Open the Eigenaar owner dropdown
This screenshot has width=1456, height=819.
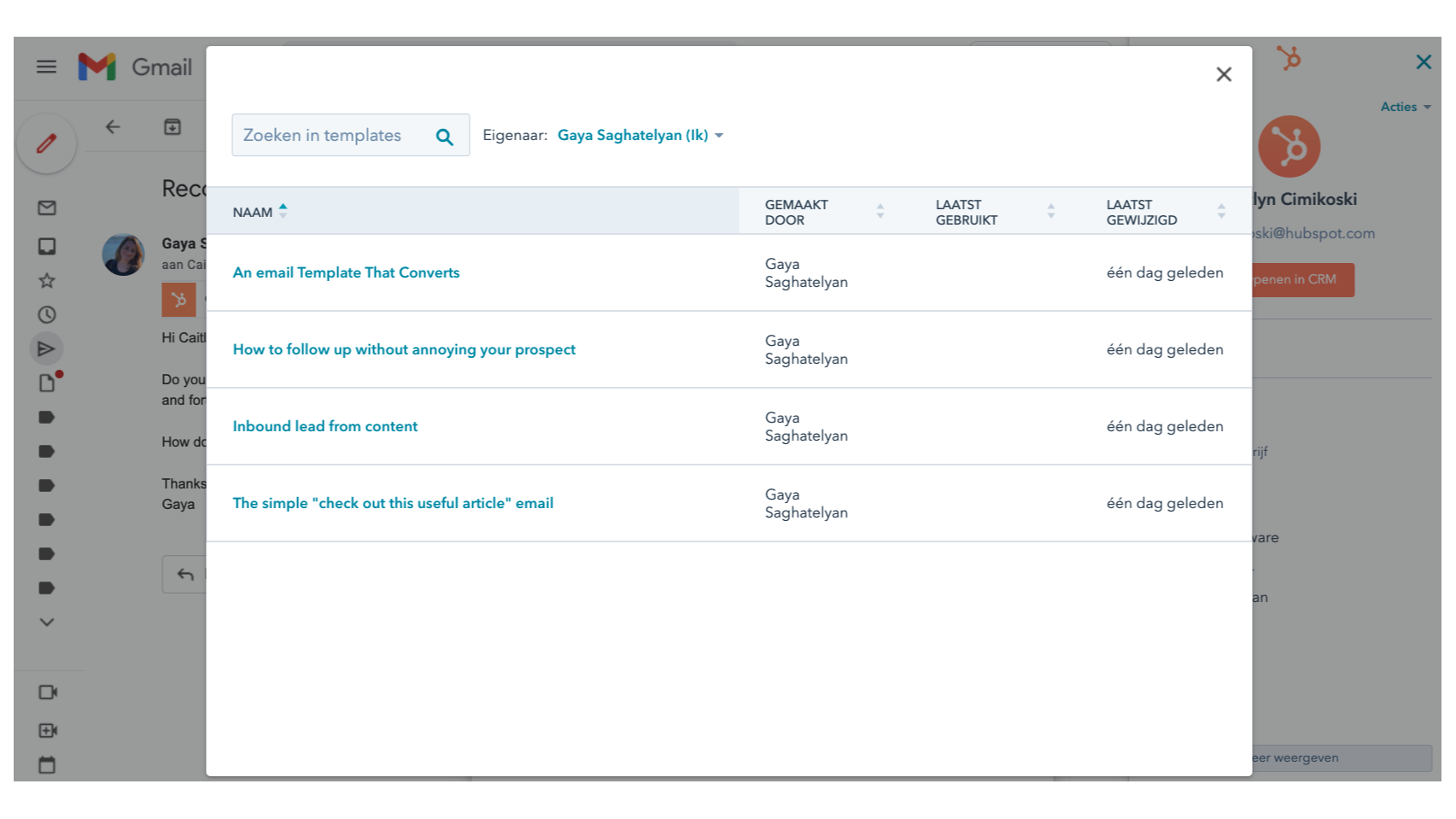[640, 135]
